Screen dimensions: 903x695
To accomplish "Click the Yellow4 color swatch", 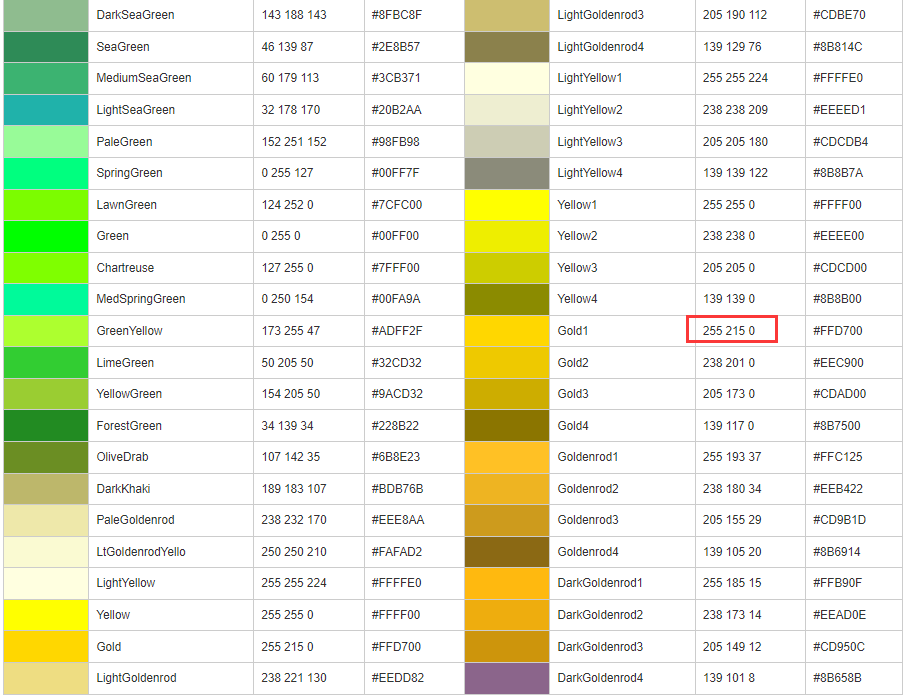I will [507, 299].
